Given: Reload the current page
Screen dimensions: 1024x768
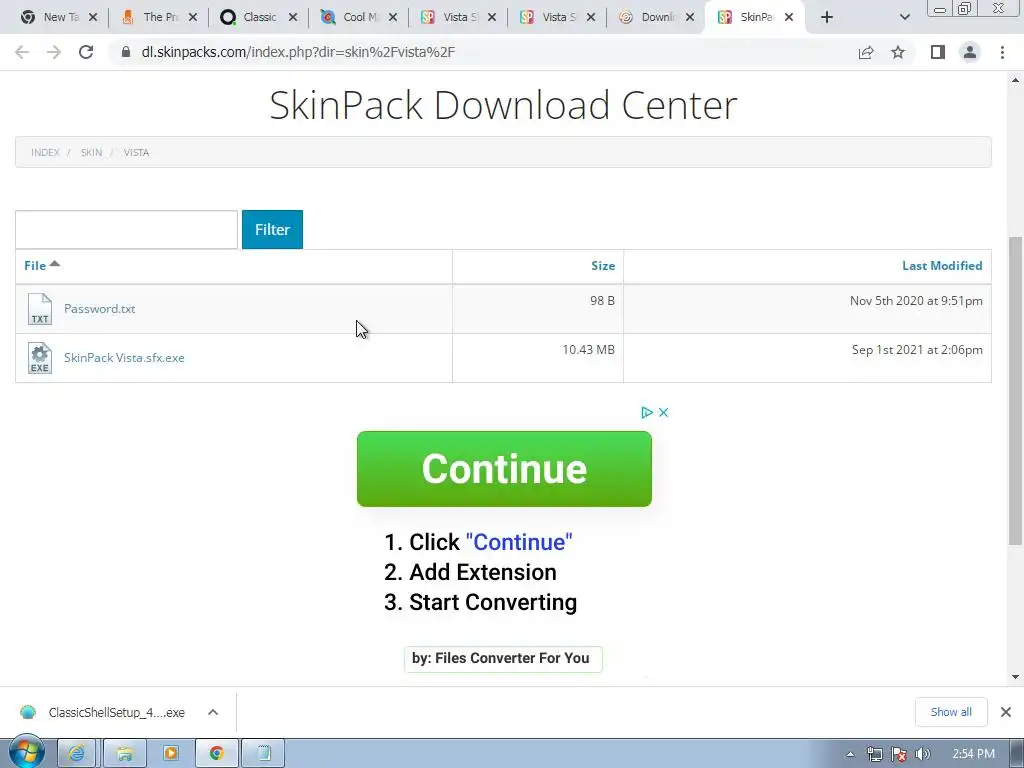Looking at the screenshot, I should coord(86,52).
